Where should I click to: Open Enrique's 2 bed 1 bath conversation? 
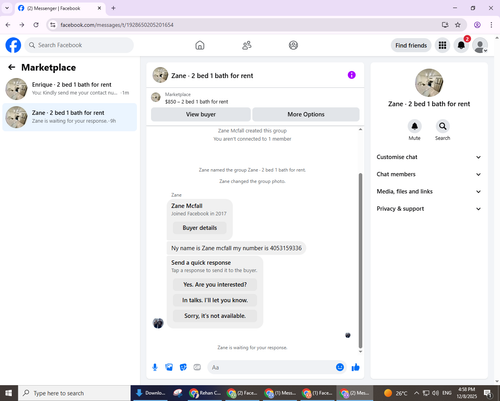pyautogui.click(x=70, y=89)
